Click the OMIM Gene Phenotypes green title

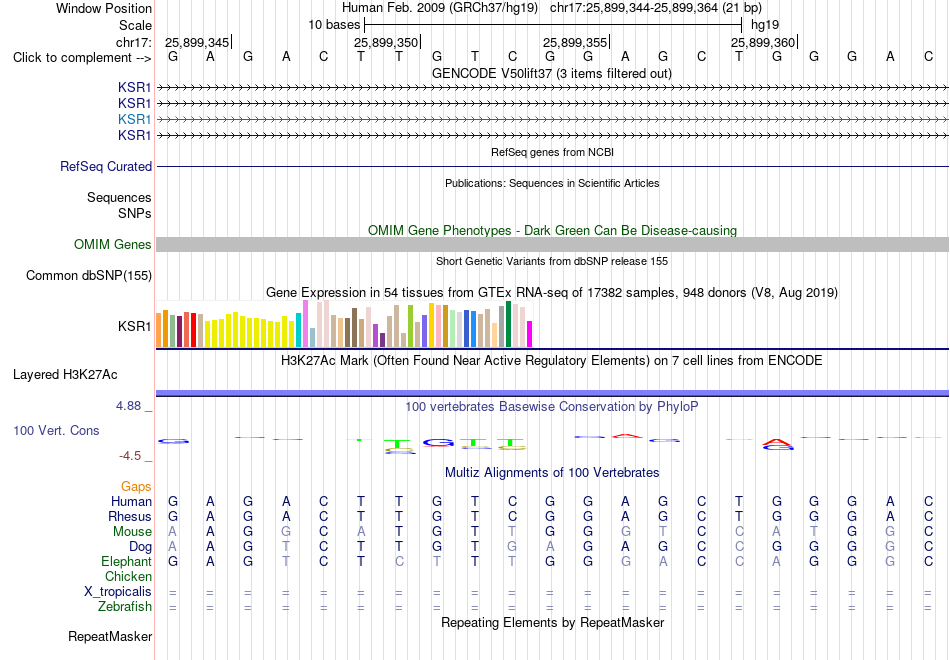tap(552, 230)
